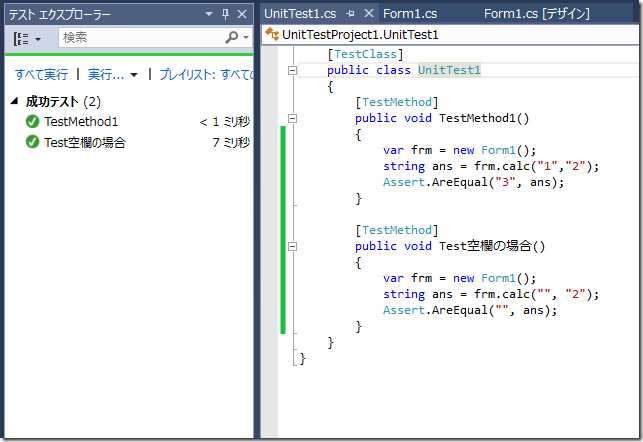Click the group-by icon in Test Explorer toolbar
The height and width of the screenshot is (442, 643).
(22, 37)
